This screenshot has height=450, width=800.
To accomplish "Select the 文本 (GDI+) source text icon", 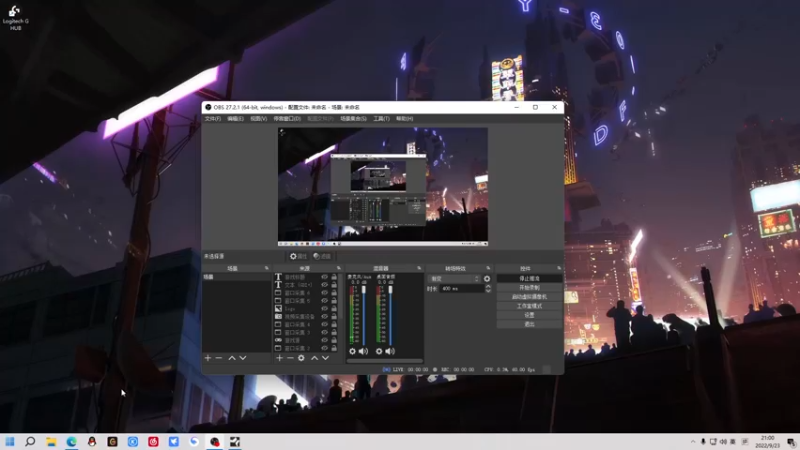I will [x=278, y=285].
